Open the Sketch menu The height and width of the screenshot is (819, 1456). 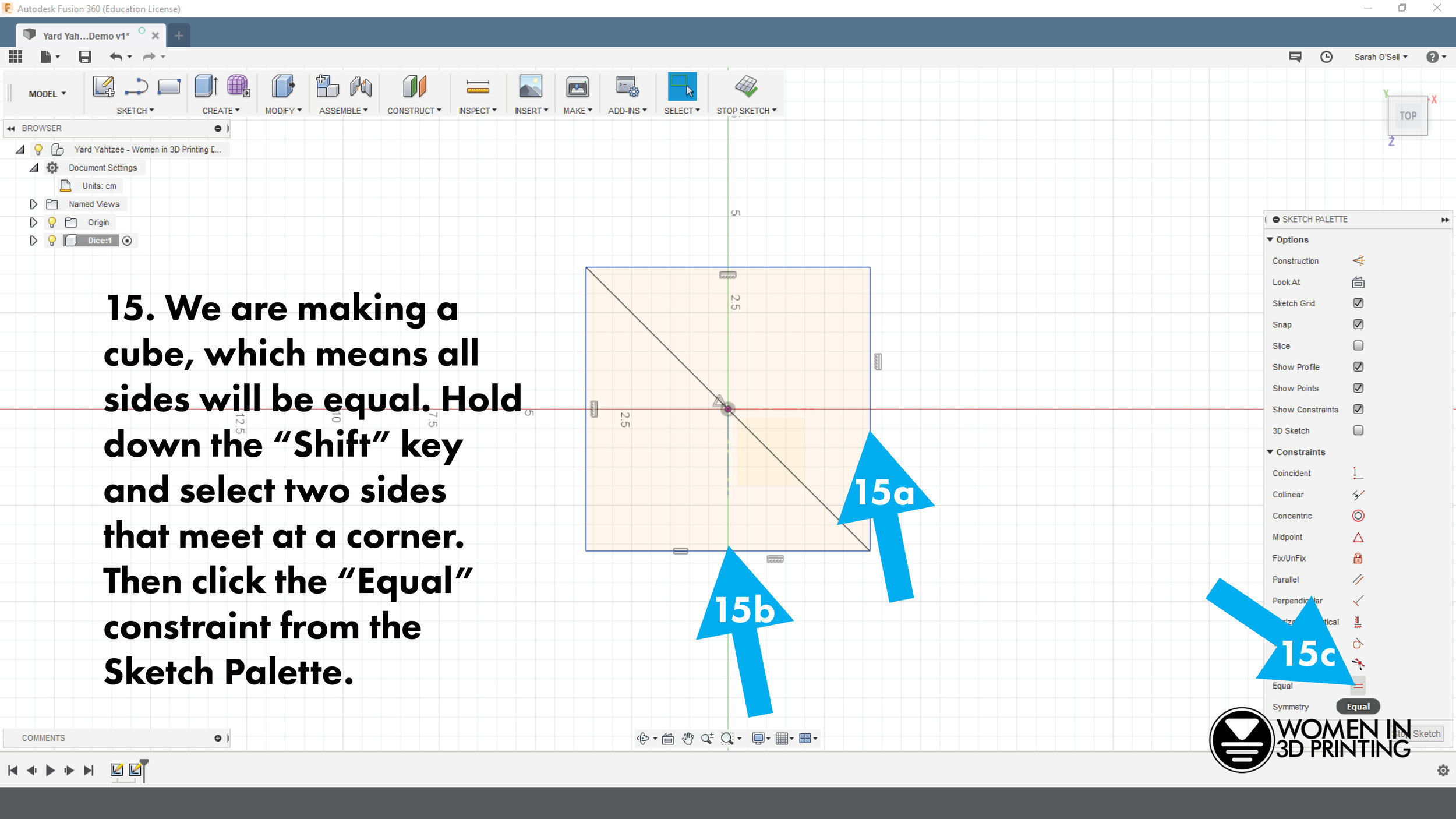pos(134,110)
